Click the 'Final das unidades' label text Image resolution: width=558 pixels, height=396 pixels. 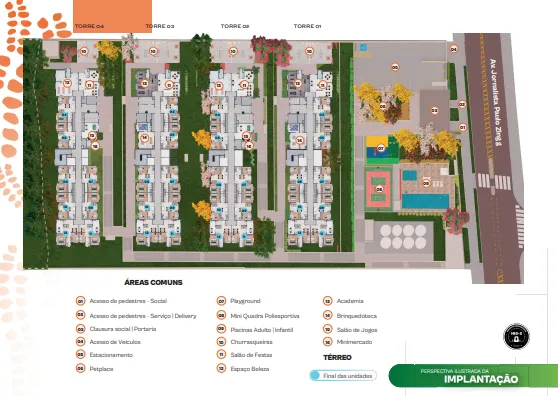348,376
